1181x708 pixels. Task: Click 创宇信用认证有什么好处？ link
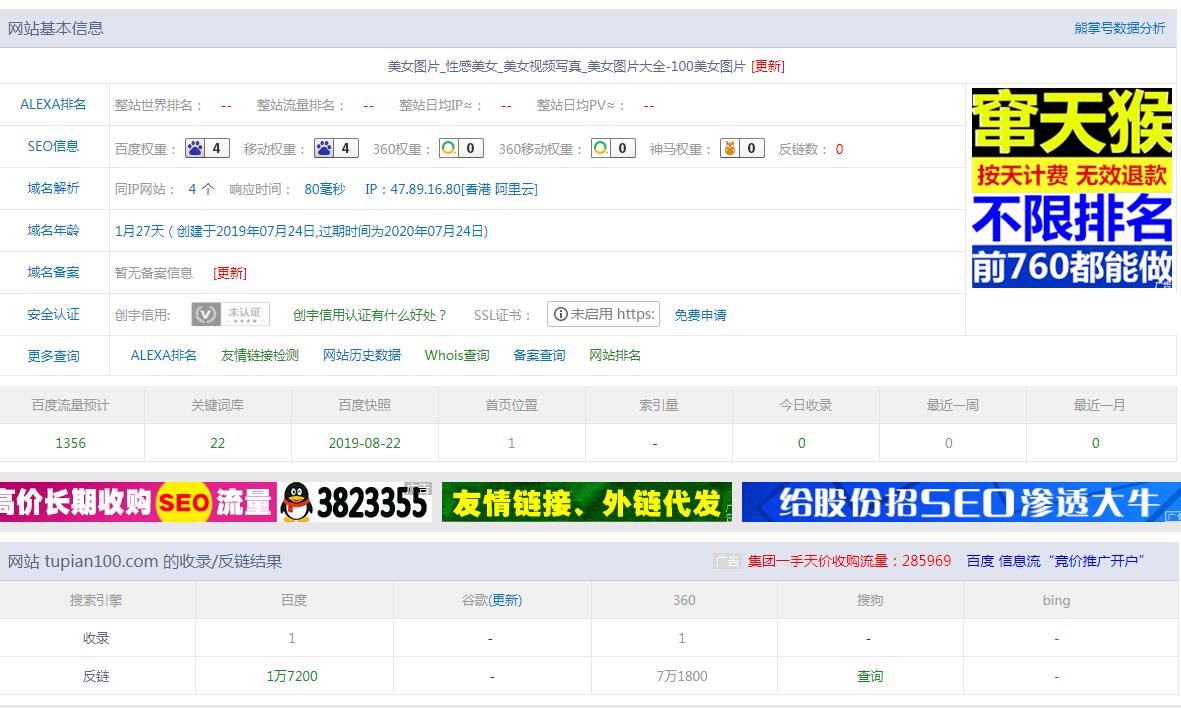pos(370,315)
